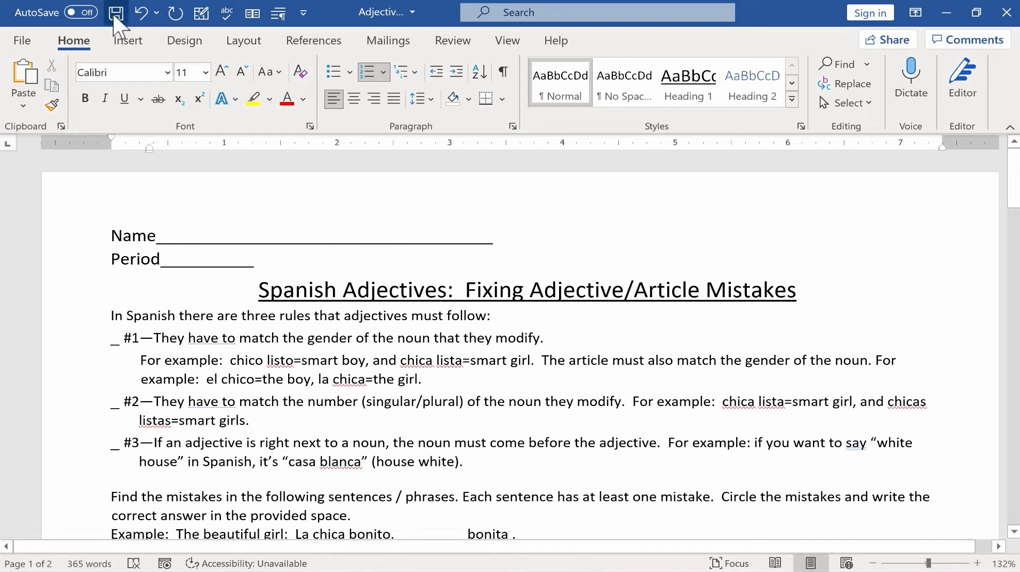Toggle Bold formatting
The image size is (1020, 572).
(x=85, y=99)
